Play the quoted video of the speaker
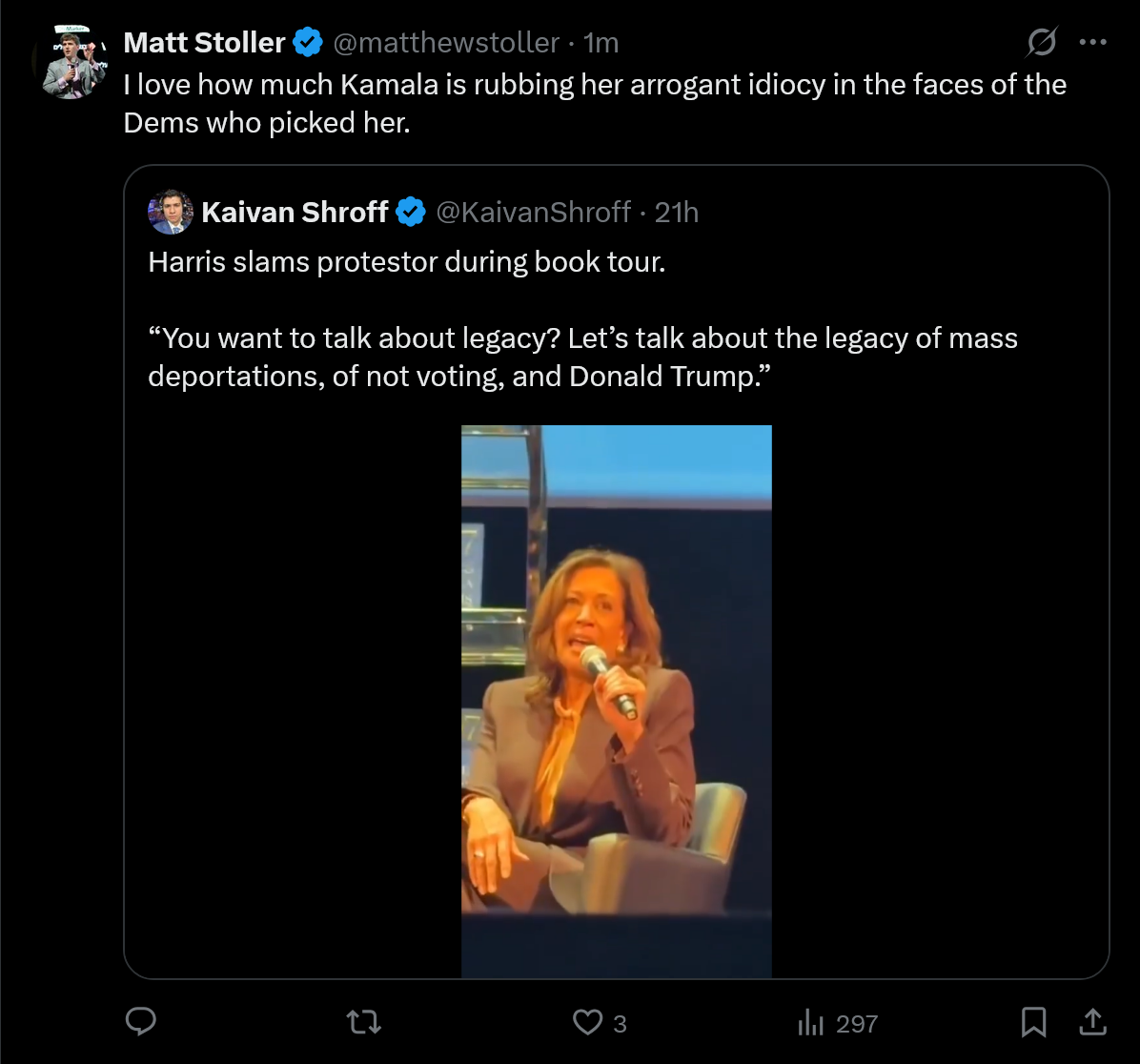 click(x=616, y=701)
